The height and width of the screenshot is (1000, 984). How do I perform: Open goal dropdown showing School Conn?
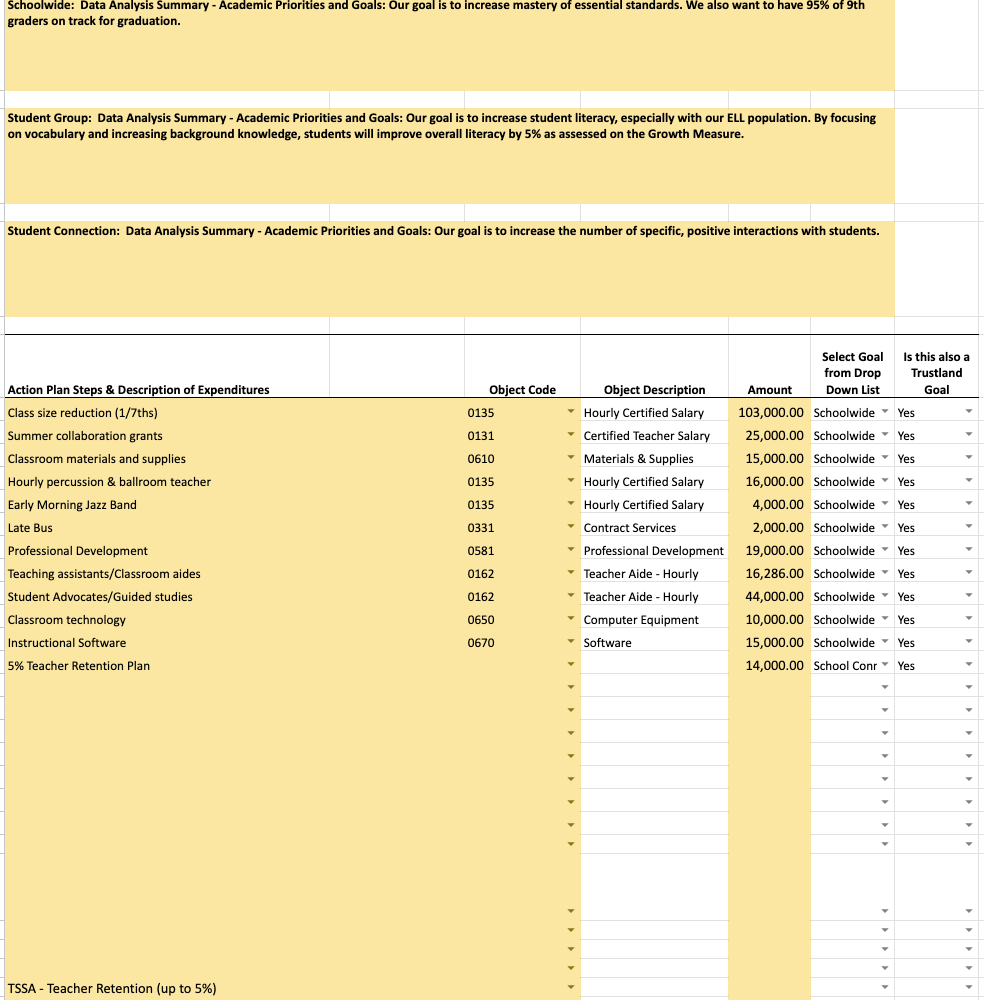pos(885,665)
